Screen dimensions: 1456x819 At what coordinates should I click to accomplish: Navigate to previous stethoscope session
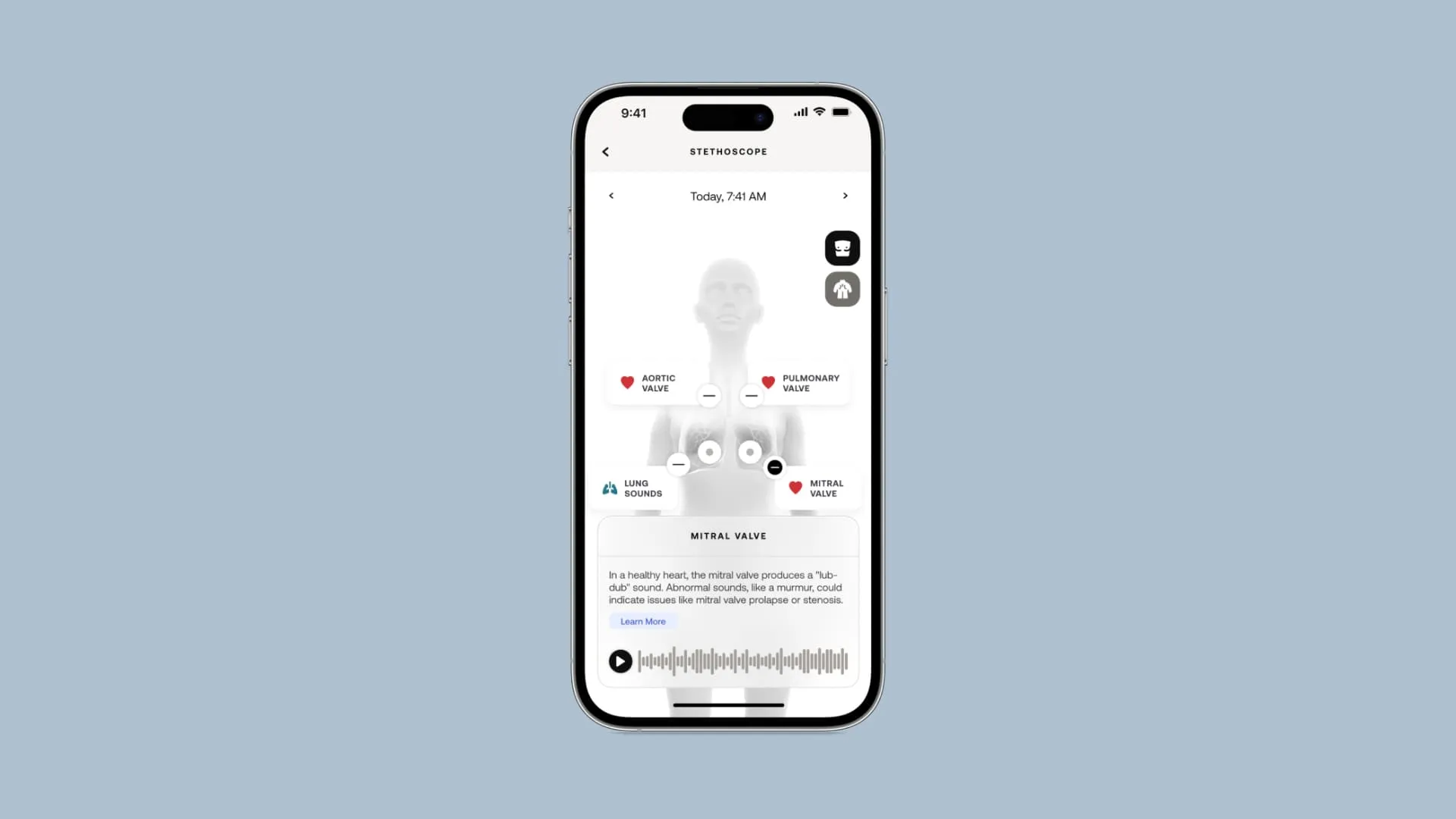click(612, 196)
